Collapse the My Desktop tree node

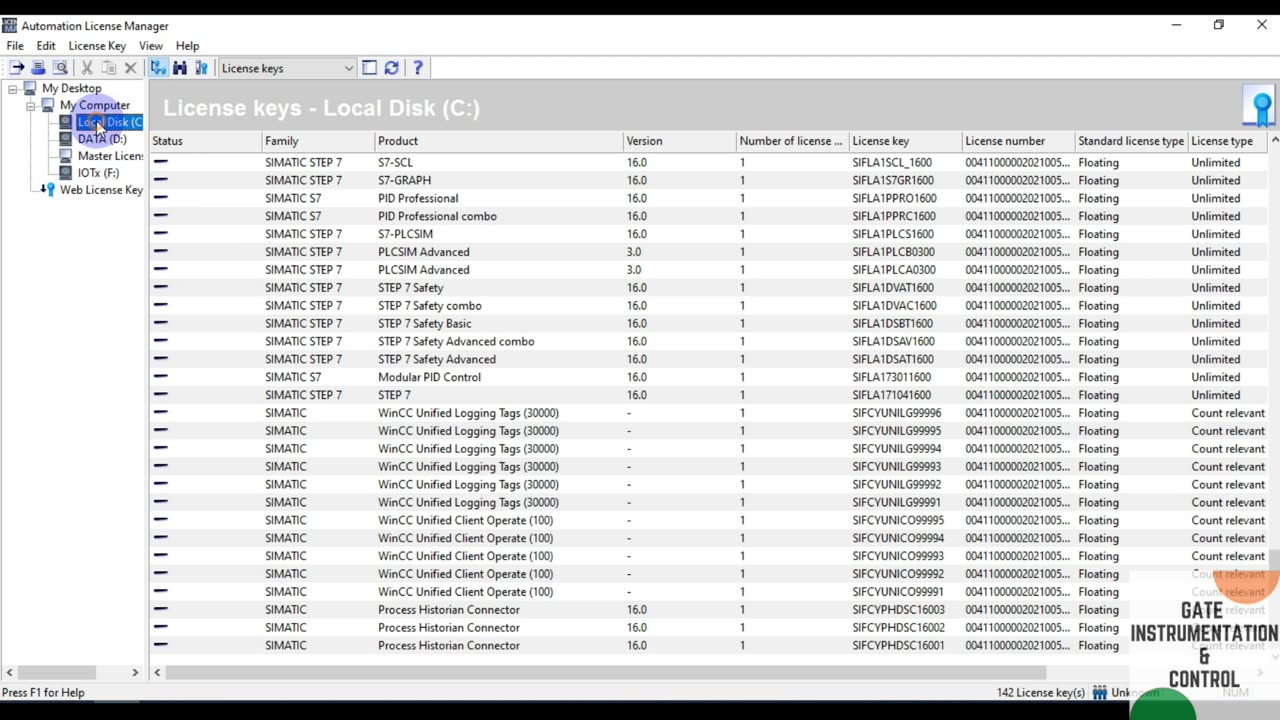click(x=12, y=88)
